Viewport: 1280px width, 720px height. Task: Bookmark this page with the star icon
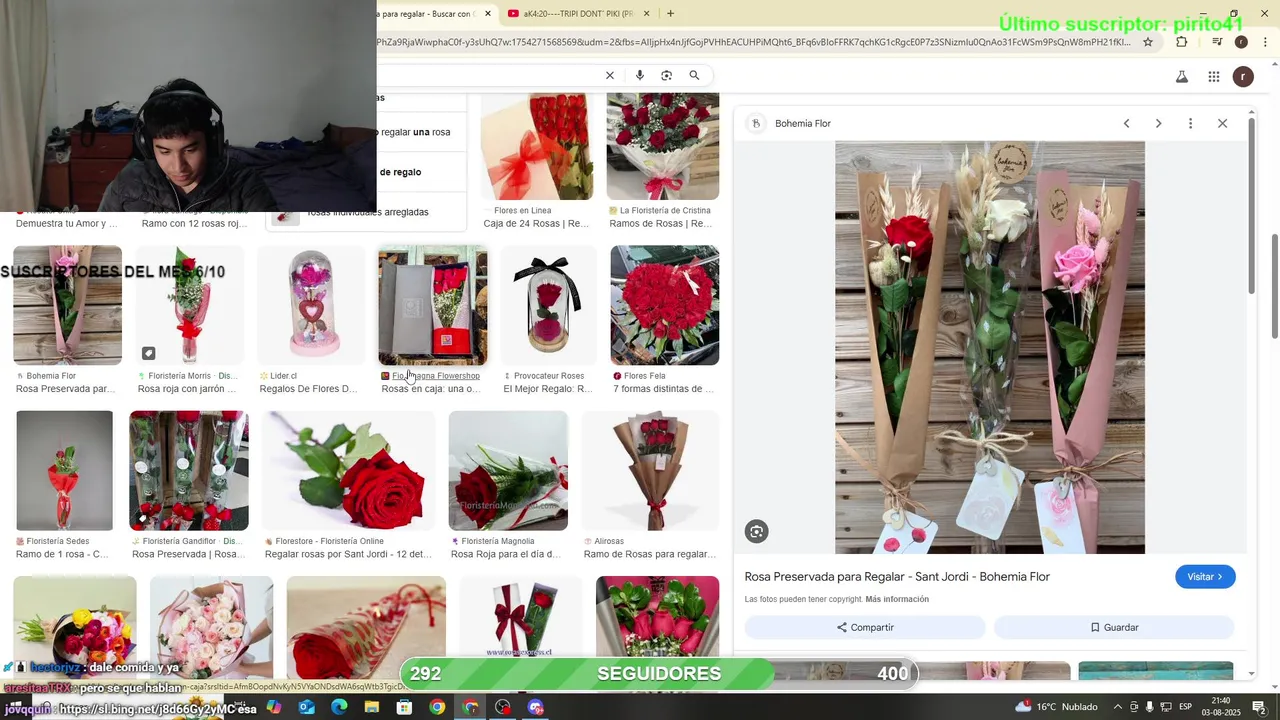(1148, 42)
